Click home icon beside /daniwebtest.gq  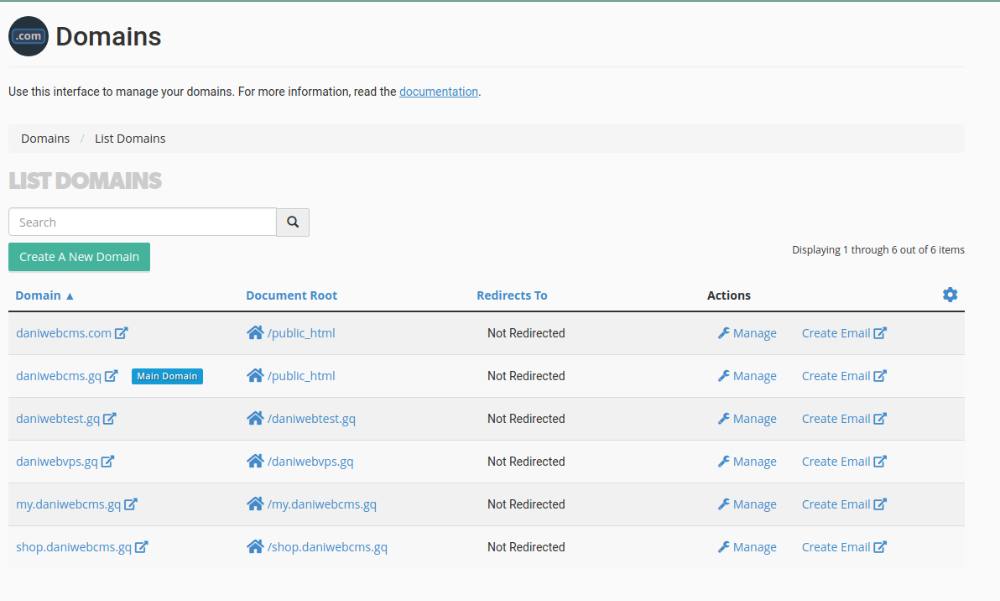[255, 418]
